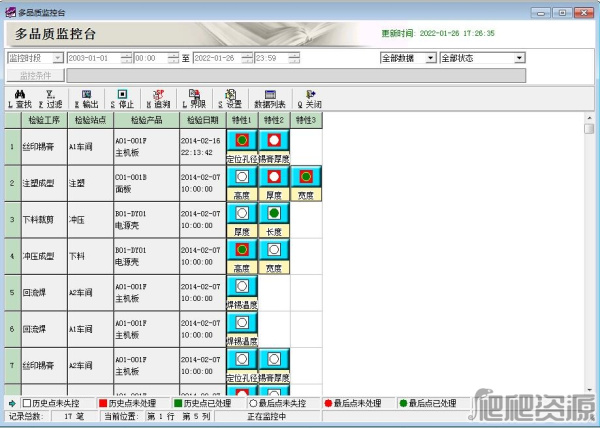Click the red 历史点未处理 legend swatch

coord(103,403)
